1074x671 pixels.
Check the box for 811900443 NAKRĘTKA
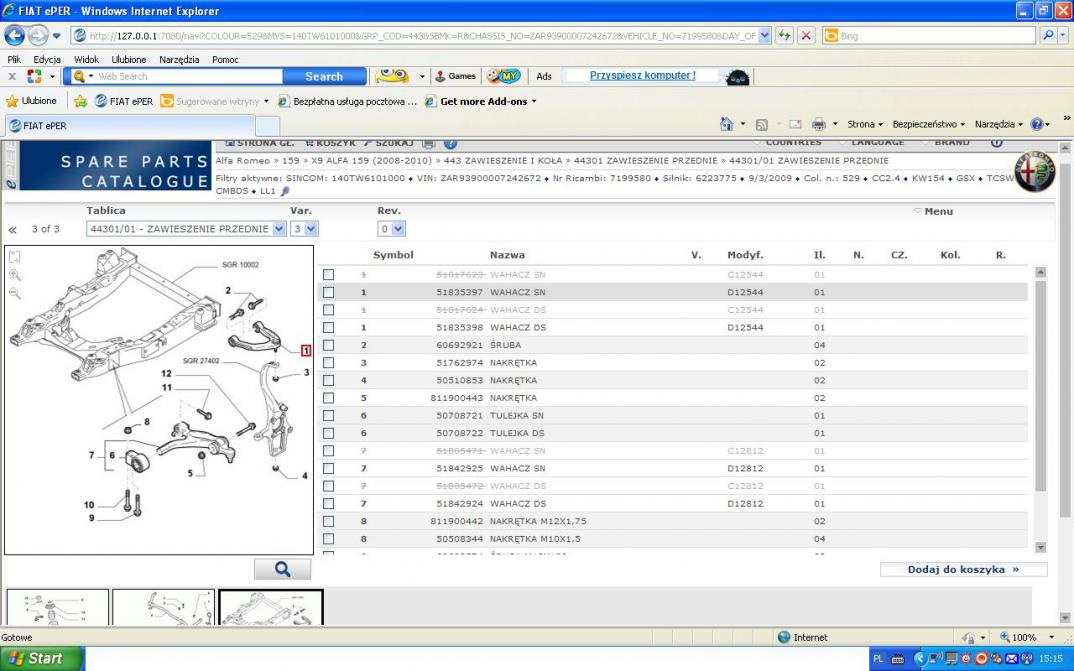[329, 398]
